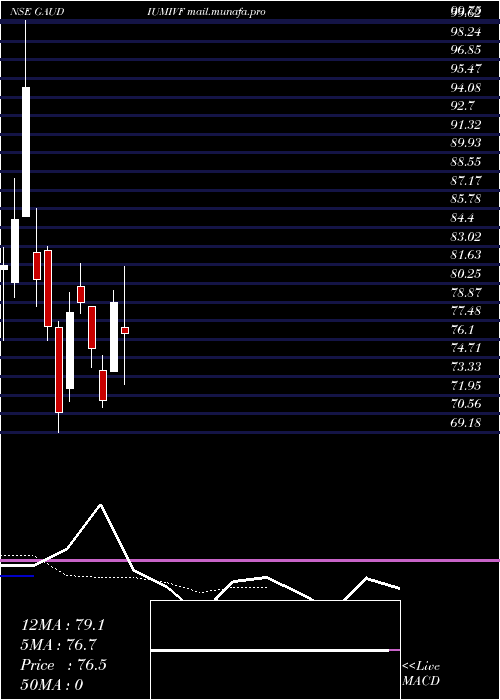500x700 pixels.
Task: Select the 98.24 price axis label
Action: tap(466, 31)
